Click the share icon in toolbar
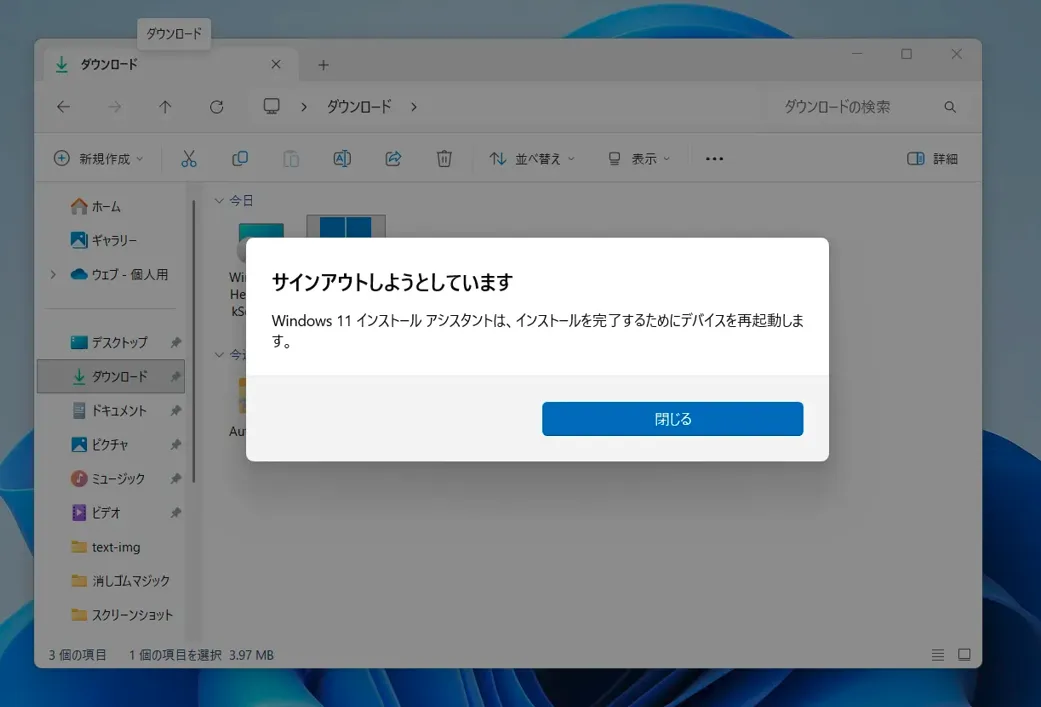This screenshot has width=1041, height=707. (393, 159)
